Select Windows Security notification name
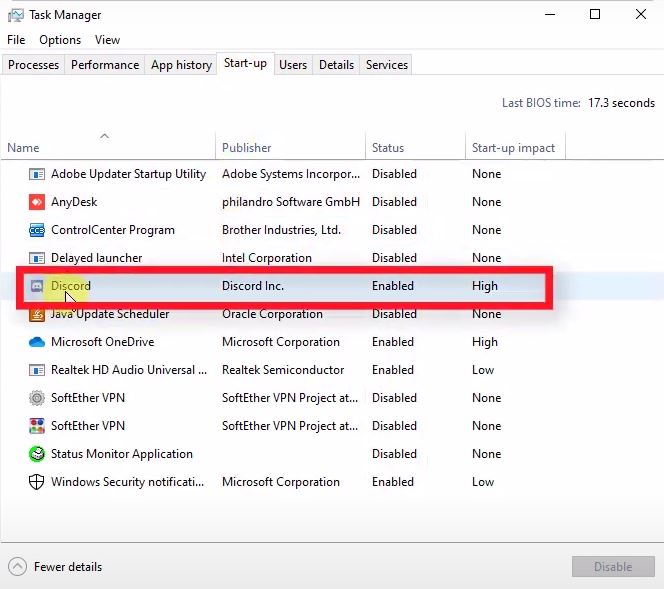Image resolution: width=664 pixels, height=589 pixels. [x=127, y=482]
